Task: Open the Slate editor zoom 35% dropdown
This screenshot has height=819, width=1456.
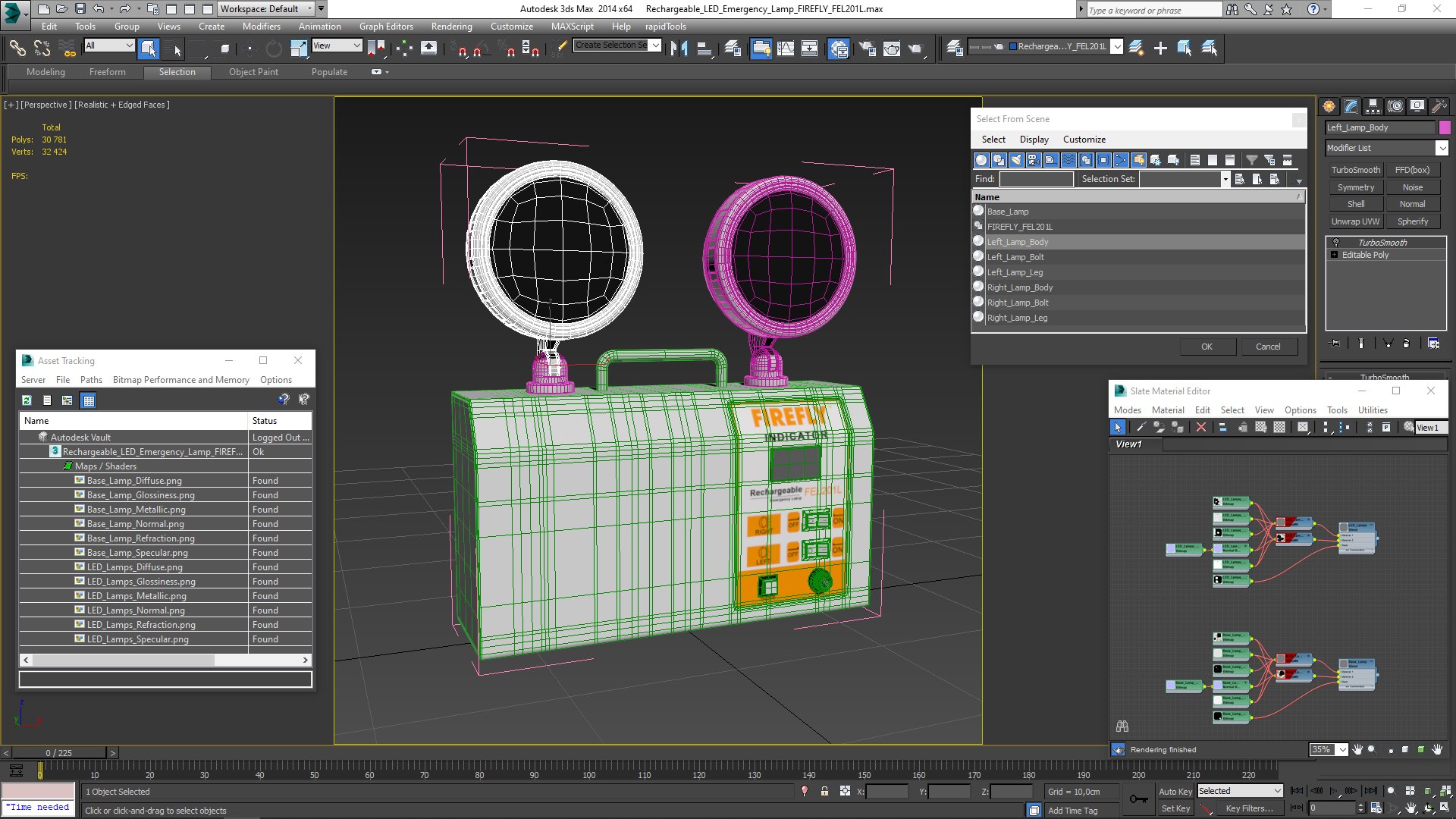Action: pos(1342,750)
